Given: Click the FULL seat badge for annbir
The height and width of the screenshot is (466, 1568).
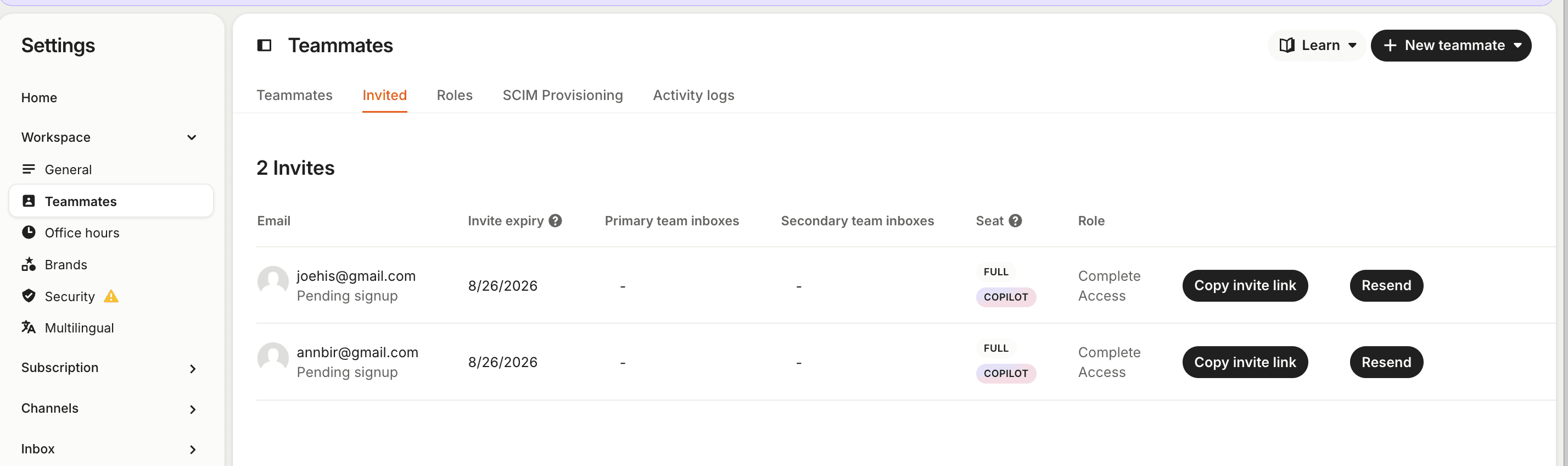Looking at the screenshot, I should click(996, 348).
